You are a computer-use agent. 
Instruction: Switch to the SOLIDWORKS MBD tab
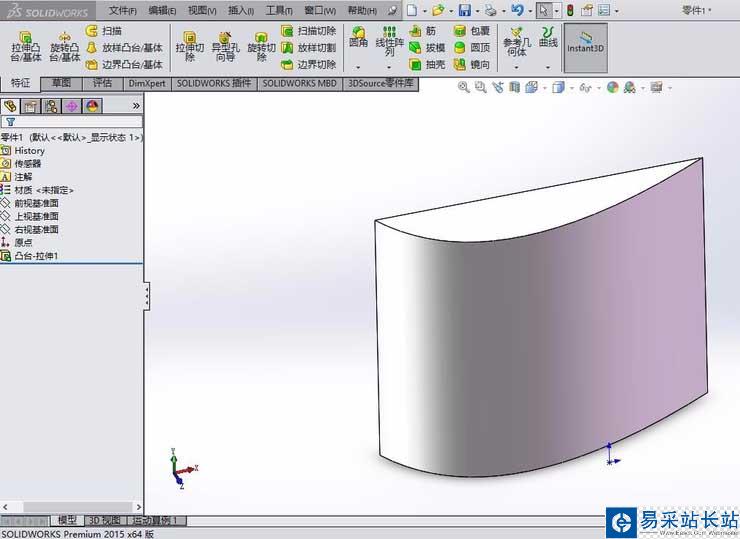pos(300,84)
